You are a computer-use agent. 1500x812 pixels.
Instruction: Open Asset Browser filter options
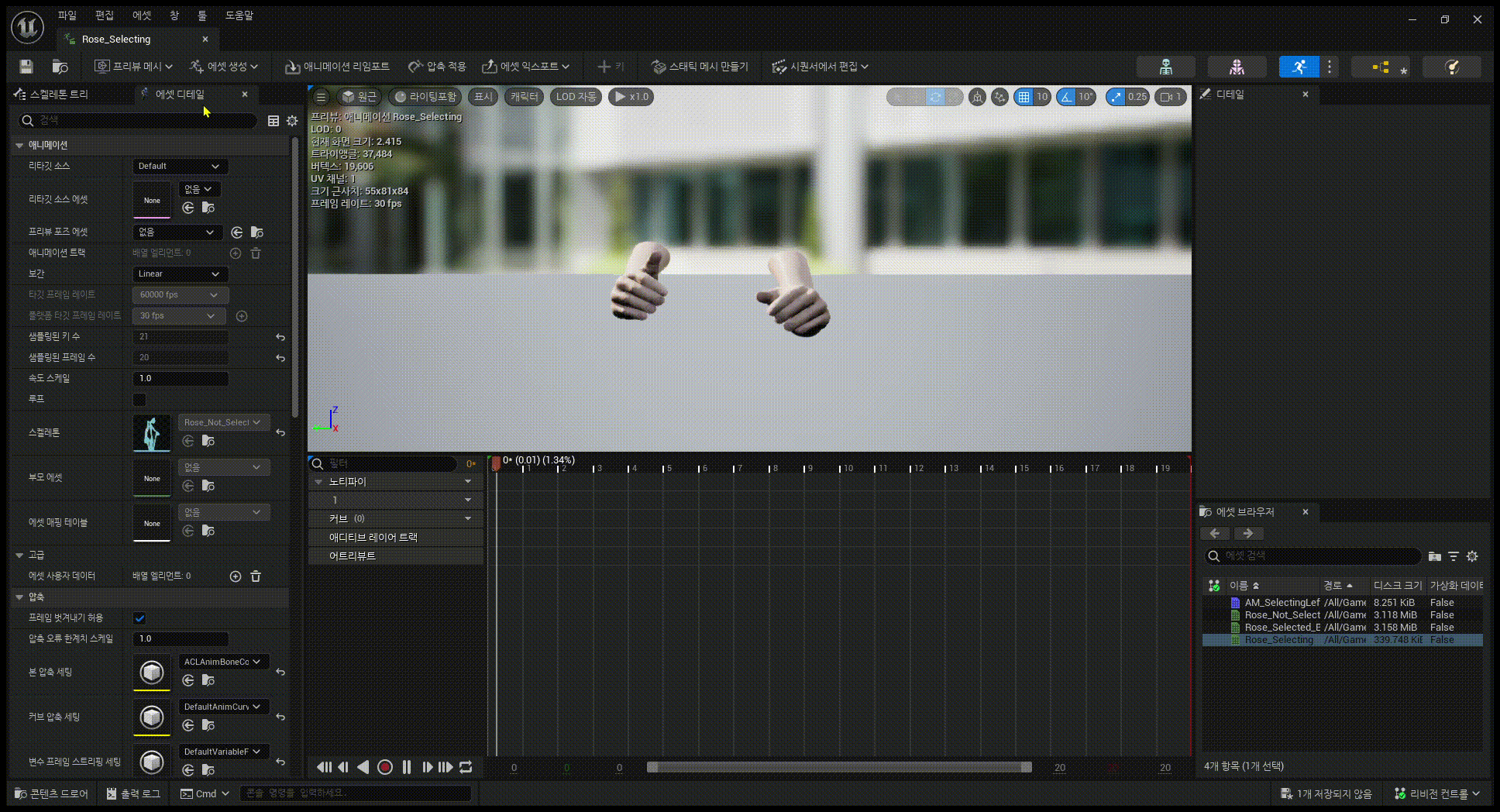pos(1454,556)
